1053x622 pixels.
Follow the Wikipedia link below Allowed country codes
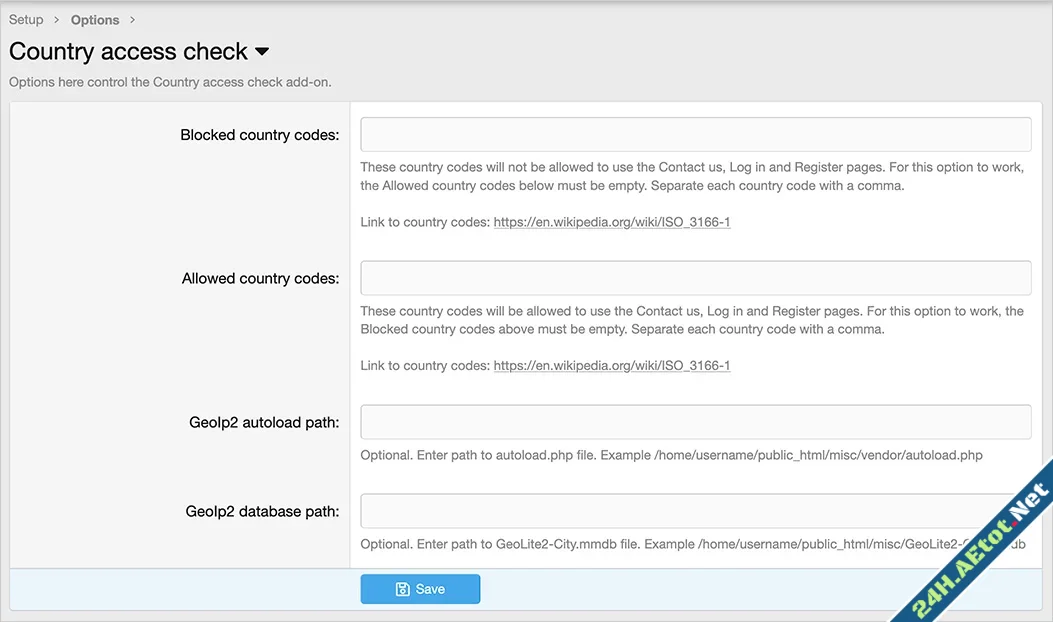(x=611, y=365)
